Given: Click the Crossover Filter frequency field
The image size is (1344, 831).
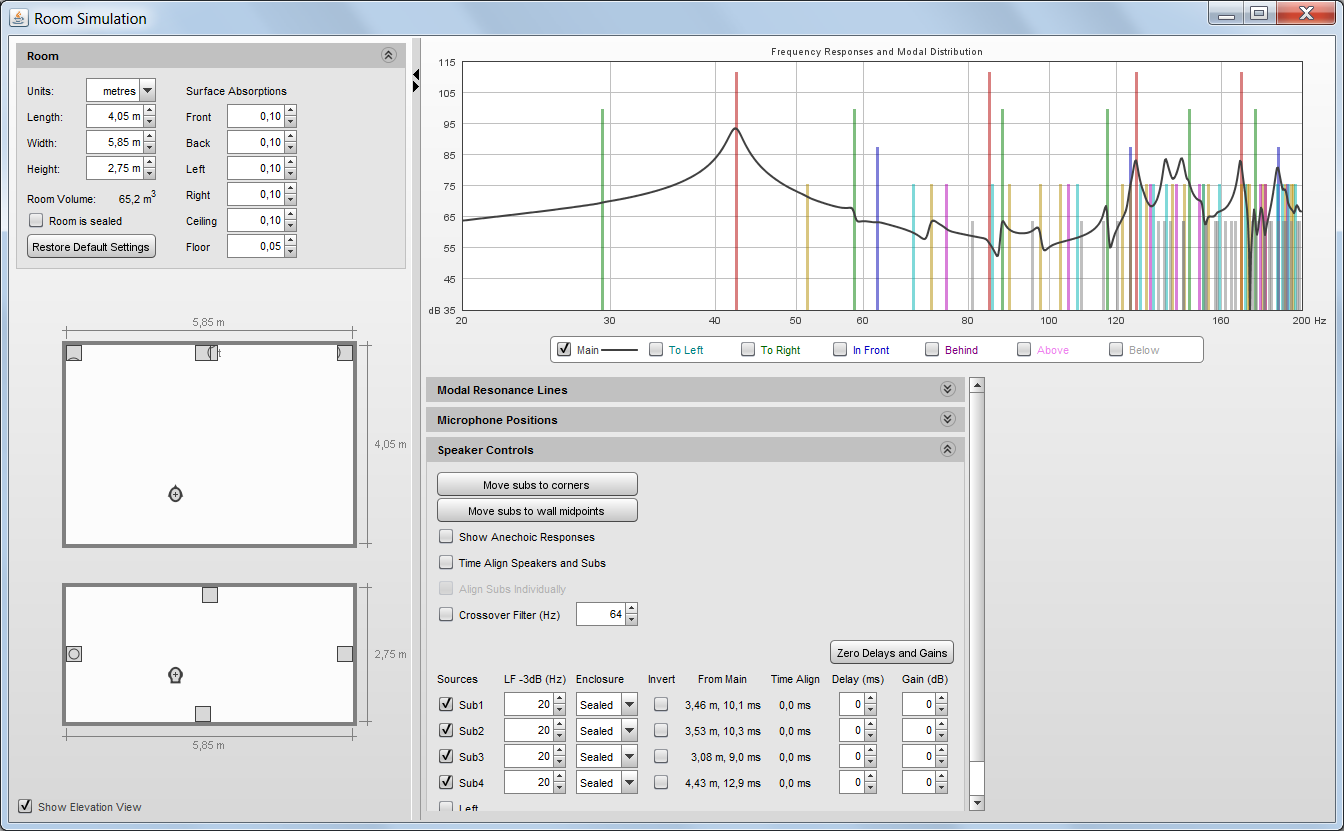Looking at the screenshot, I should tap(600, 615).
